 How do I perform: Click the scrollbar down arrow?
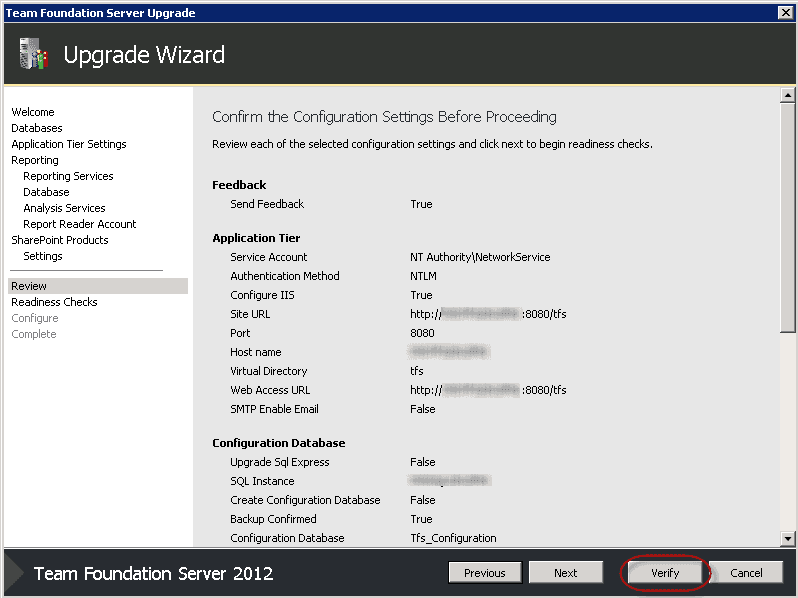coord(788,539)
